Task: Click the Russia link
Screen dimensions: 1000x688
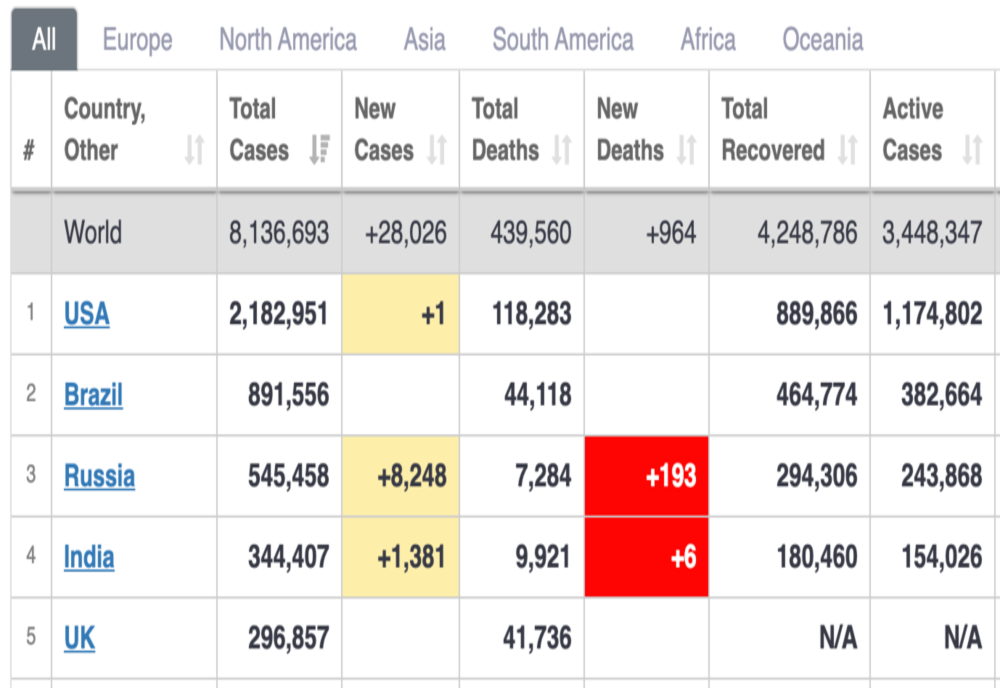Action: [99, 476]
